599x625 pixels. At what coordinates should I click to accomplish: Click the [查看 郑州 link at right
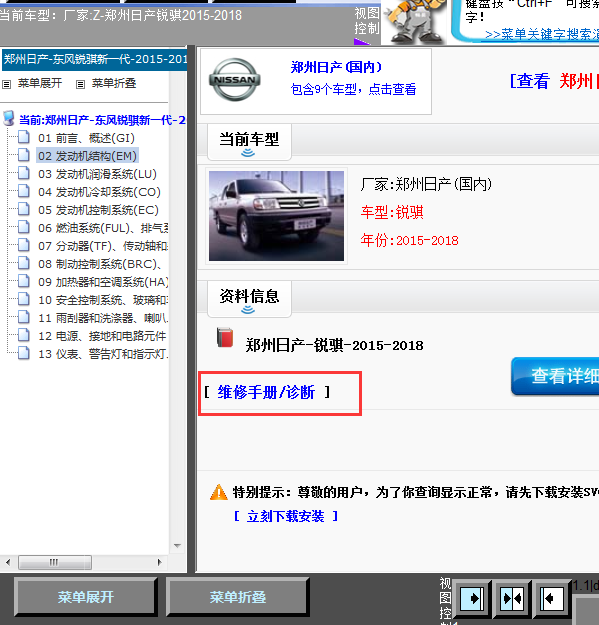point(554,81)
